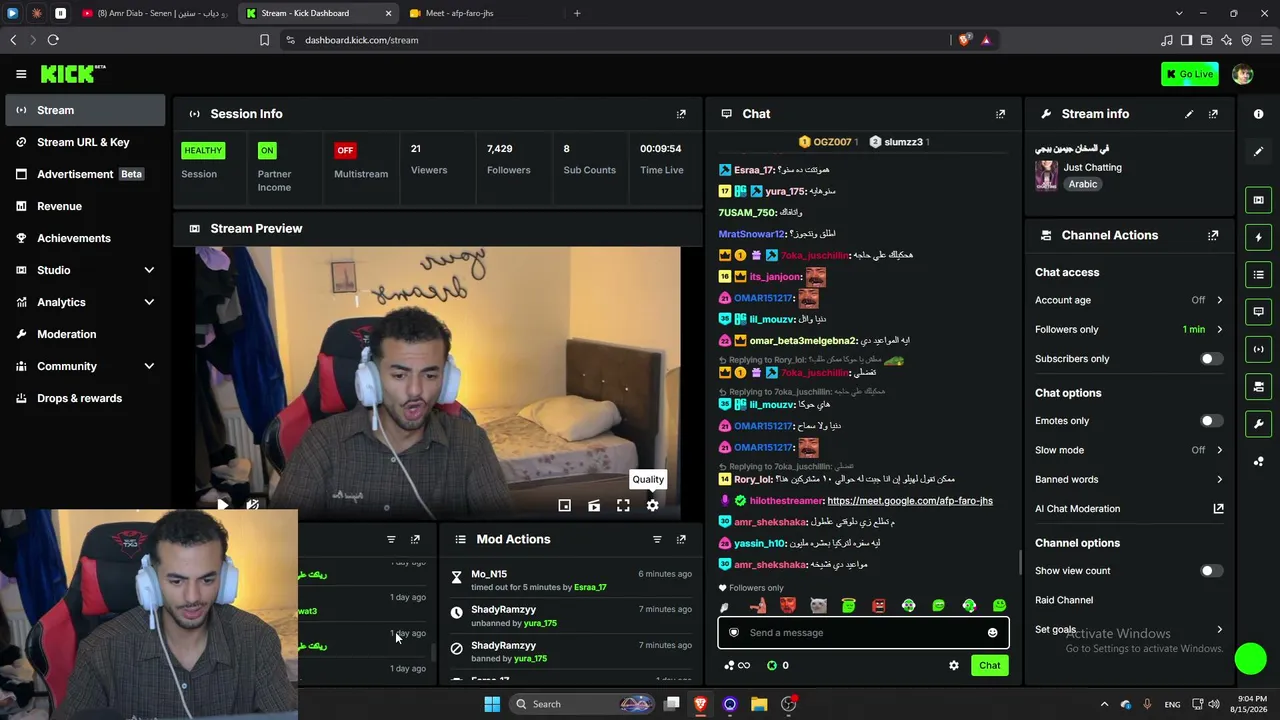Toggle the wrench widget in right sidebar
The image size is (1280, 720).
pos(1259,424)
